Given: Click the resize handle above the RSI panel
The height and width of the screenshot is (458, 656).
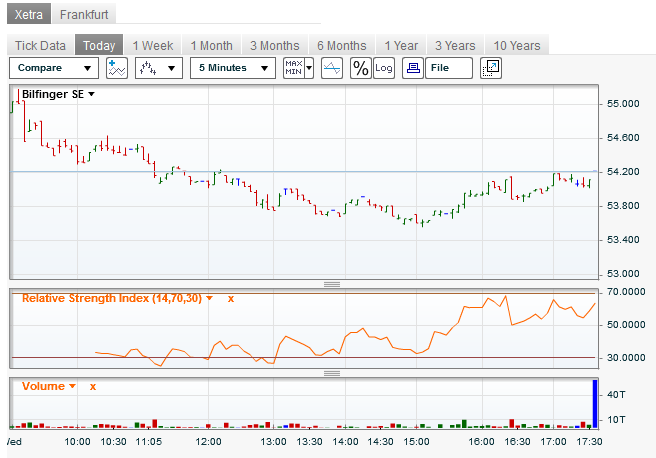Looking at the screenshot, I should coord(332,284).
